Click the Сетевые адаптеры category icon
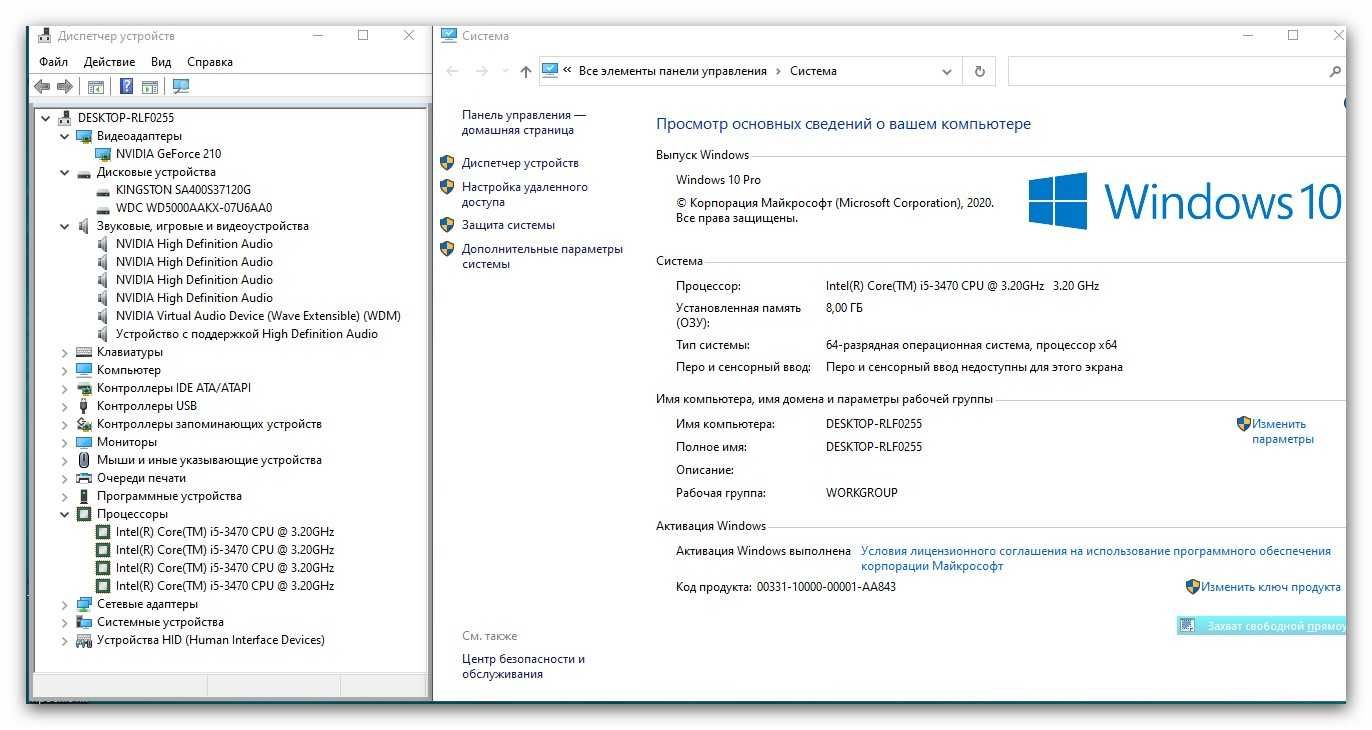The width and height of the screenshot is (1372, 730). point(84,604)
